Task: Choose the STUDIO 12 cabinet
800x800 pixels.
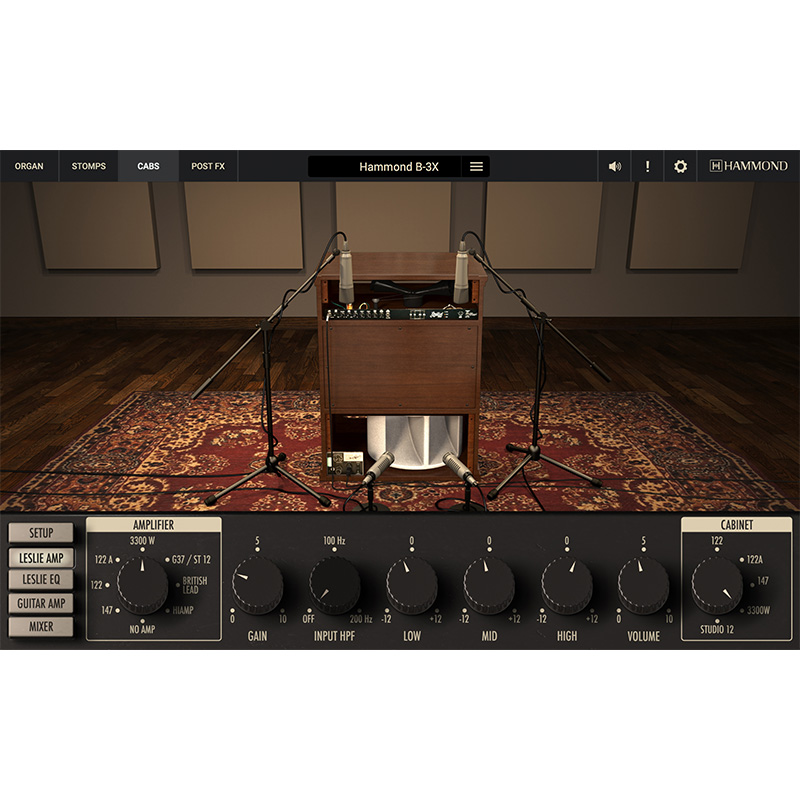Action: (x=717, y=630)
